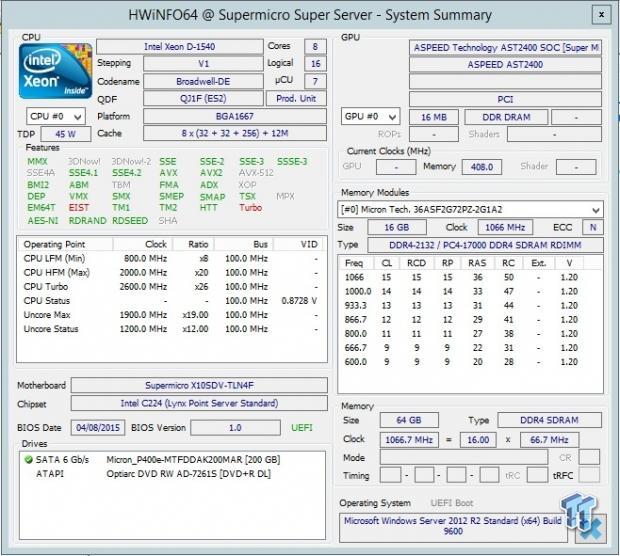The image size is (620, 556).
Task: Click the Intel Xeon D-1540 name field
Action: (x=180, y=47)
